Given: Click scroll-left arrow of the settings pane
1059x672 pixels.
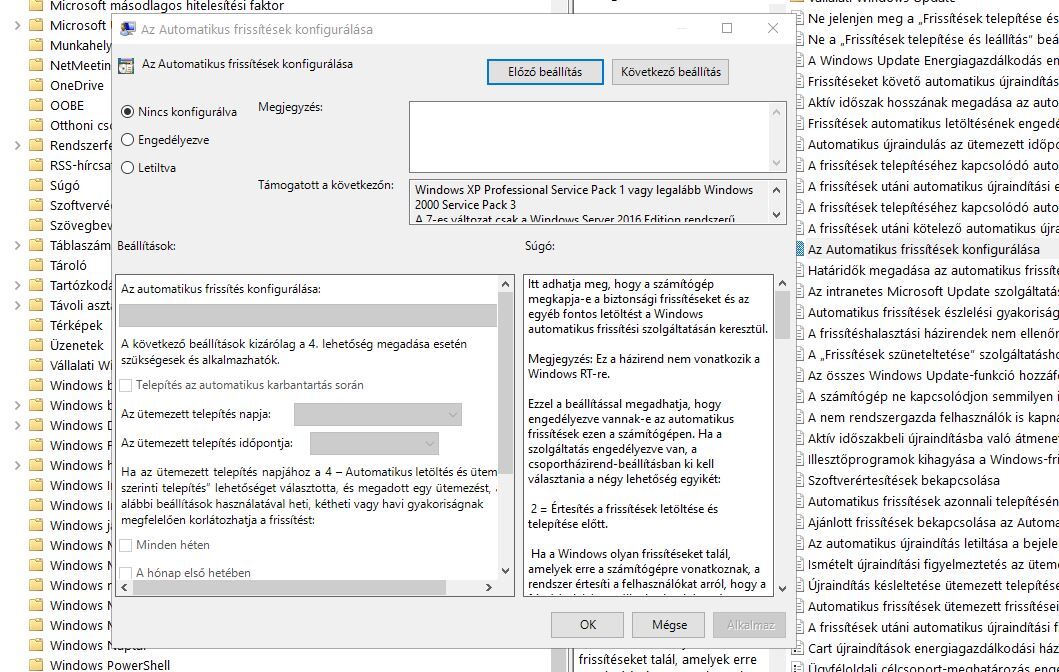Looking at the screenshot, I should pyautogui.click(x=124, y=588).
